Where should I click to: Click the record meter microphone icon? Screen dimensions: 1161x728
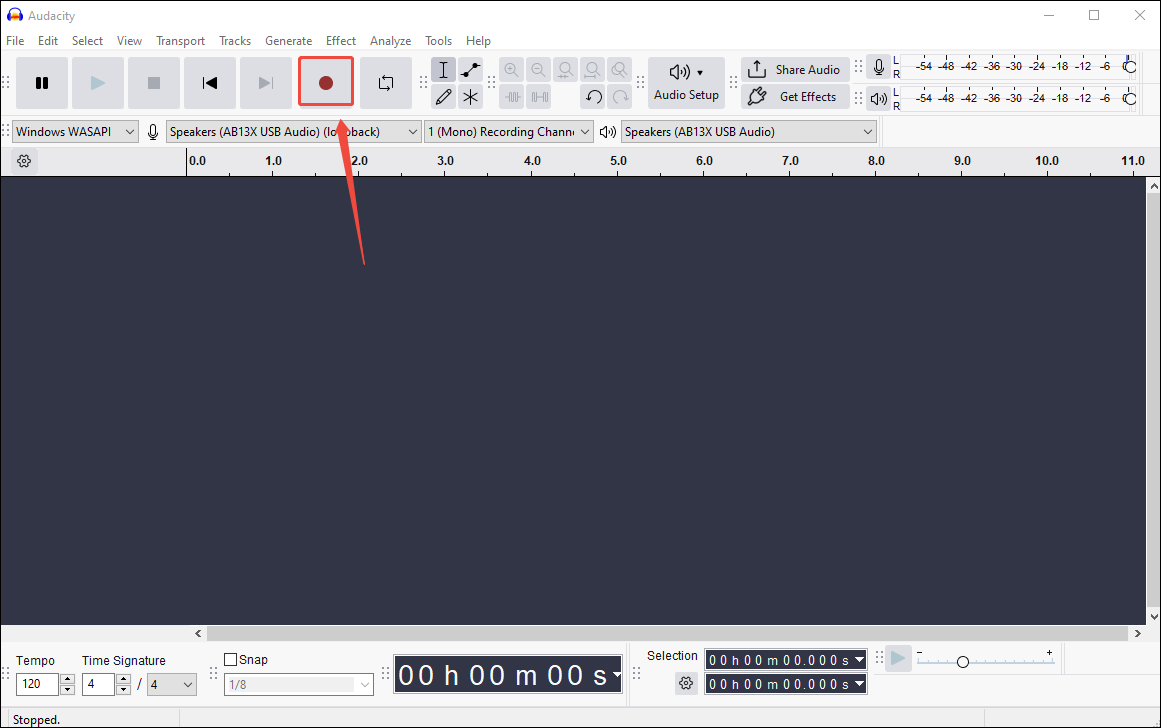(879, 67)
